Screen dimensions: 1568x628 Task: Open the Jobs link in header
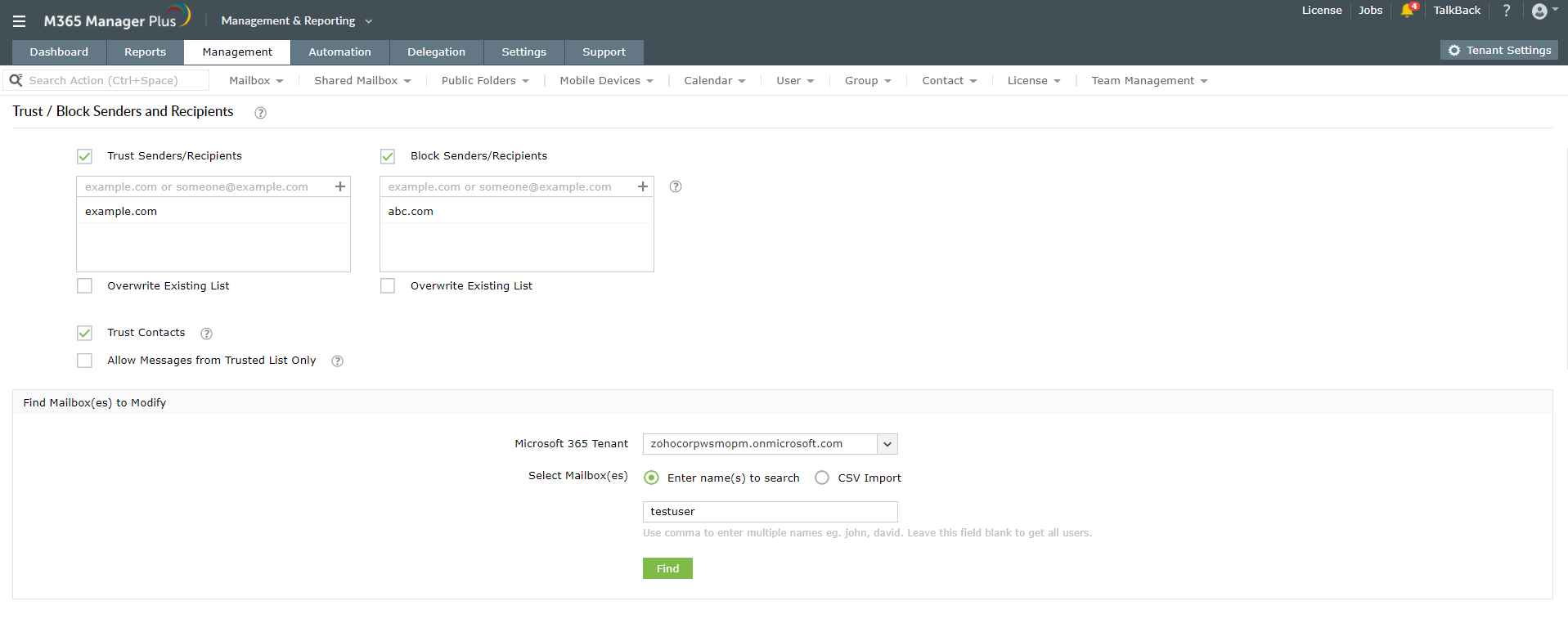point(1370,11)
